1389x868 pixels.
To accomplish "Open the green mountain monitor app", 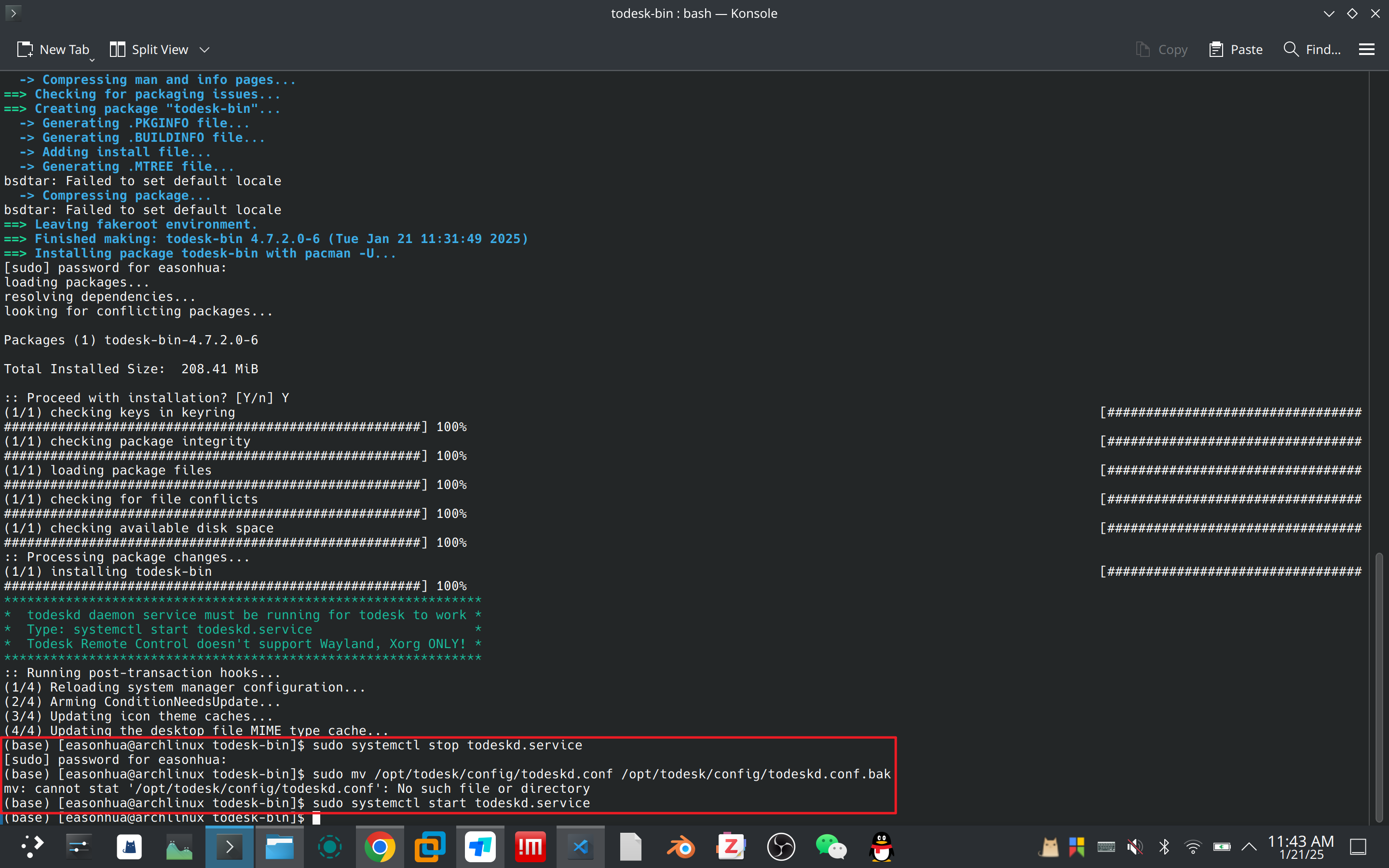I will point(179,847).
